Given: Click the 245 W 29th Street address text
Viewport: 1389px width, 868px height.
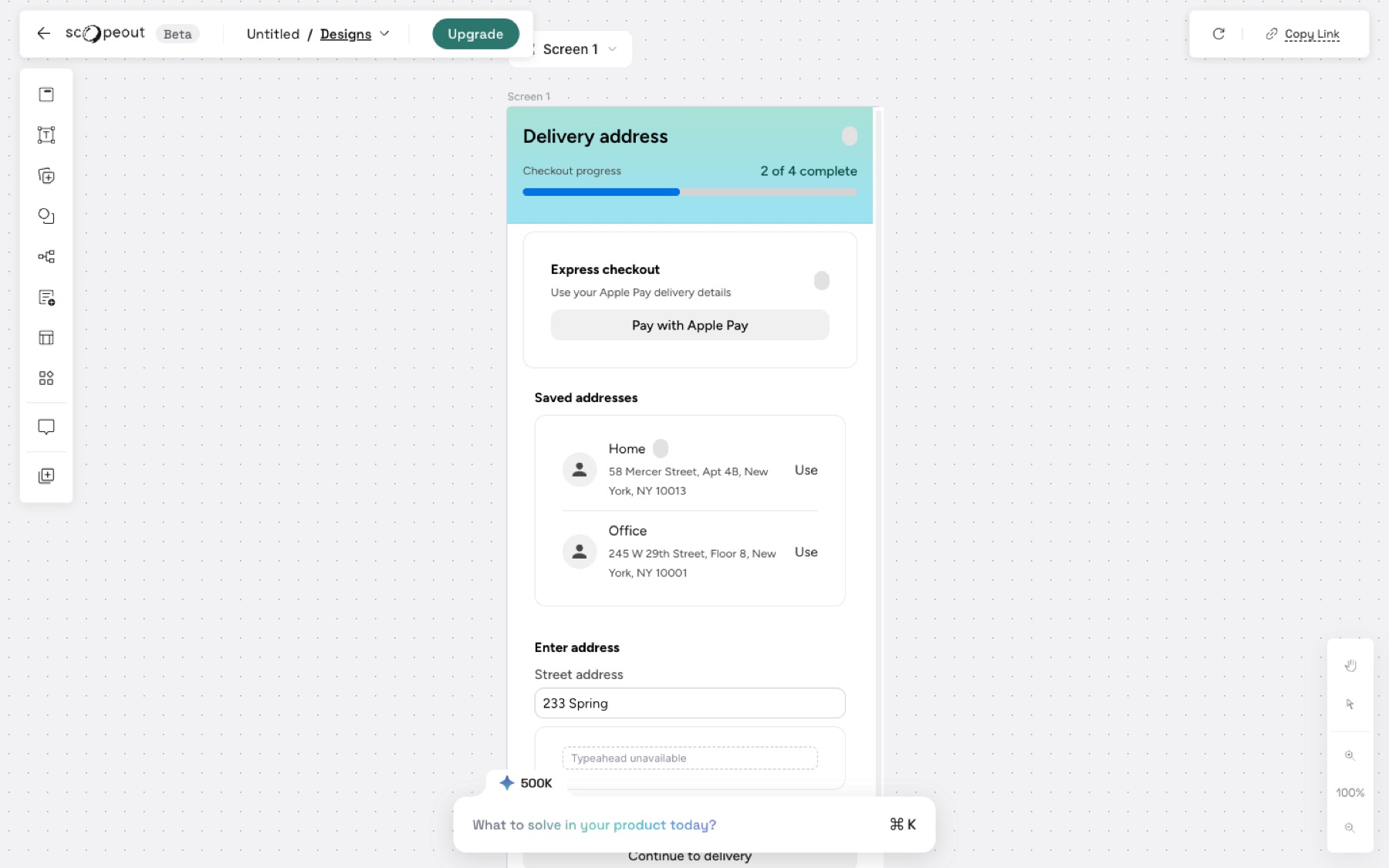Looking at the screenshot, I should point(692,562).
